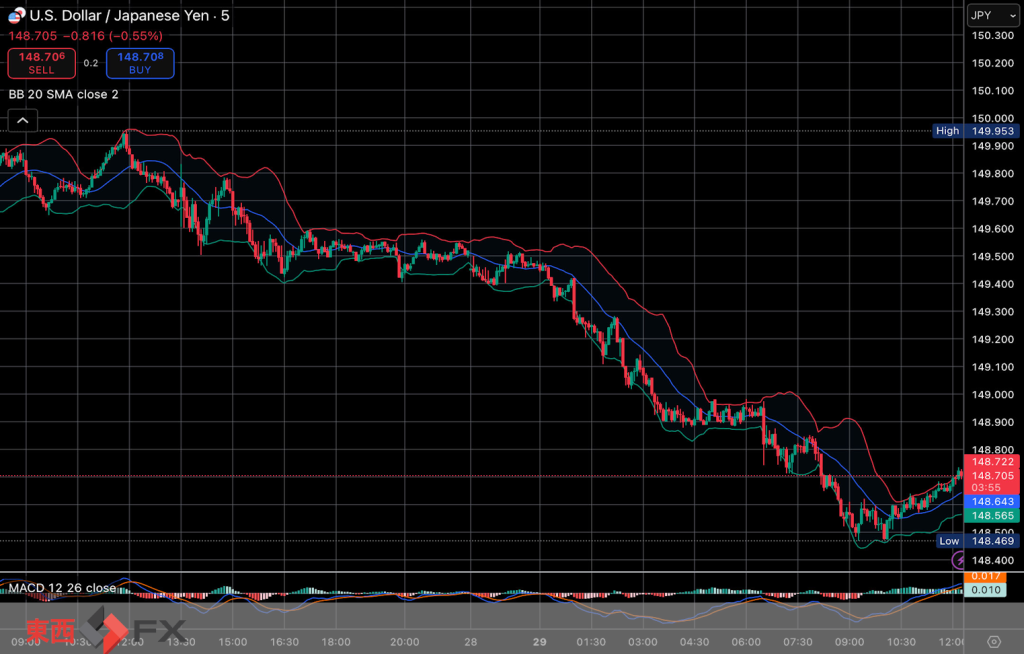Select the BB 20 SMA close 2 indicator label
The image size is (1024, 654).
pyautogui.click(x=64, y=94)
